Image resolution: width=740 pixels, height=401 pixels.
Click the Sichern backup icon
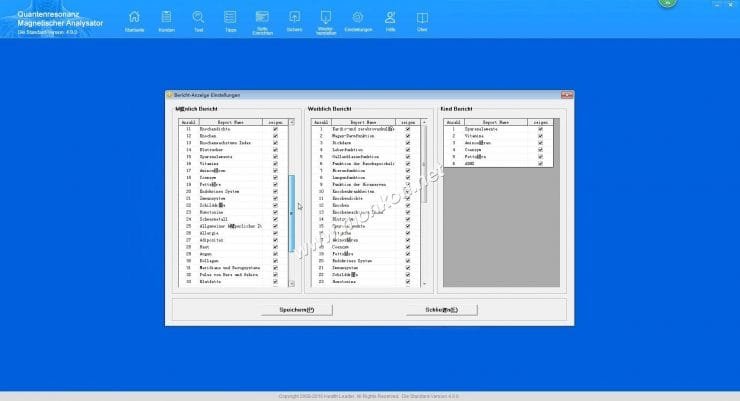coord(294,21)
